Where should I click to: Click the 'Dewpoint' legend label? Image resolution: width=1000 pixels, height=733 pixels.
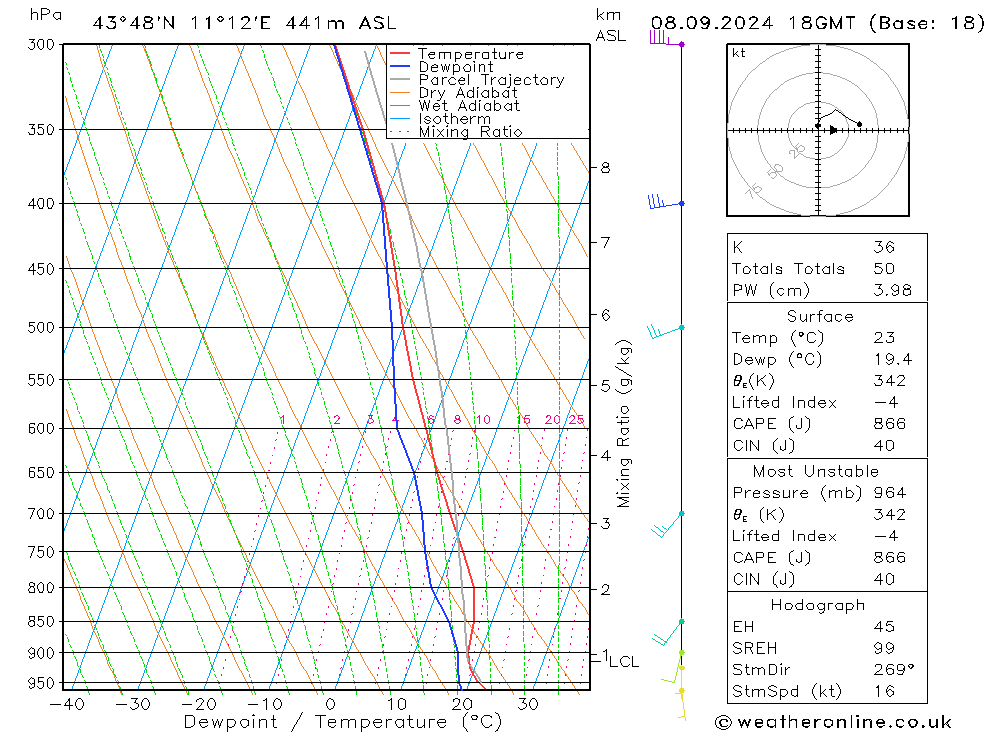pos(455,67)
